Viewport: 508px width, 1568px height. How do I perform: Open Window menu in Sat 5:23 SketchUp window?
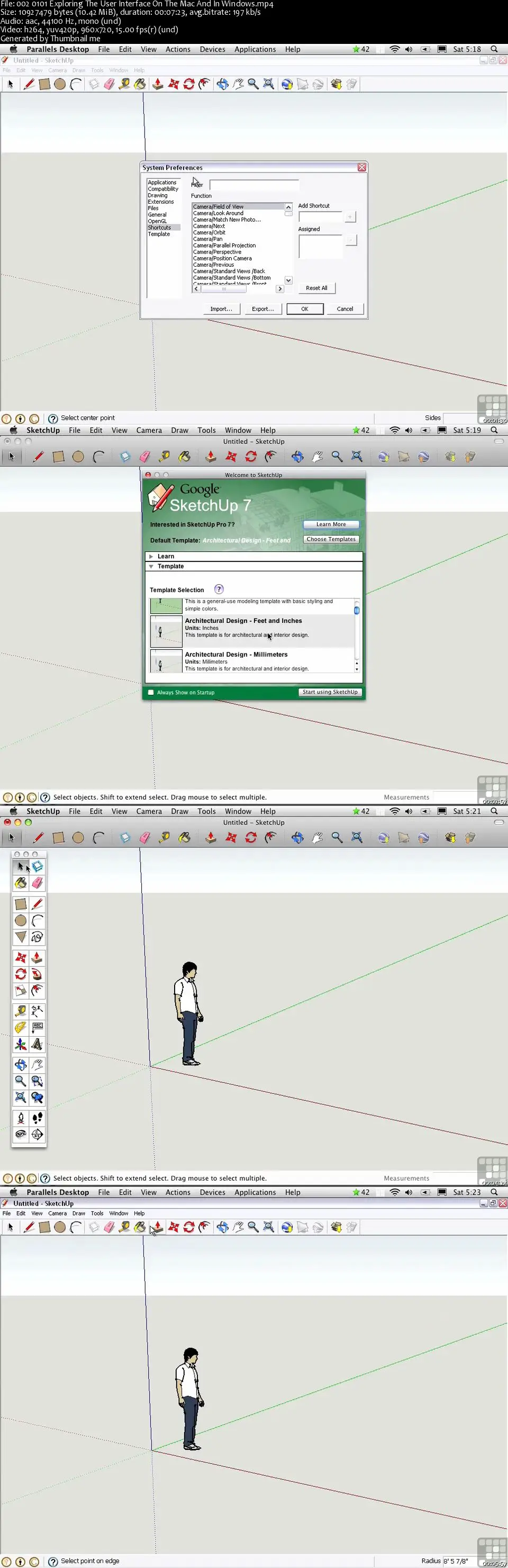pos(119,1213)
